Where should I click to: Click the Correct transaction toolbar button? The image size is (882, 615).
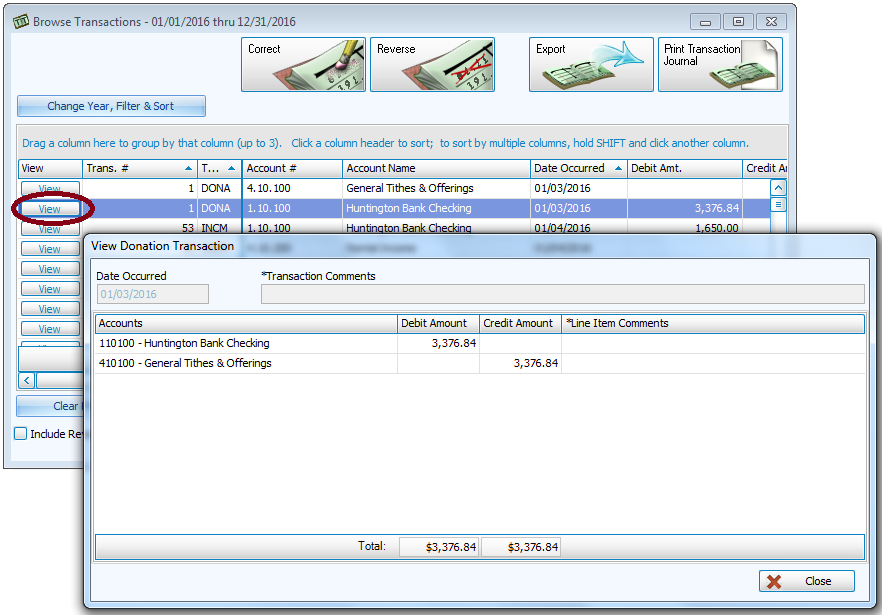tap(303, 65)
